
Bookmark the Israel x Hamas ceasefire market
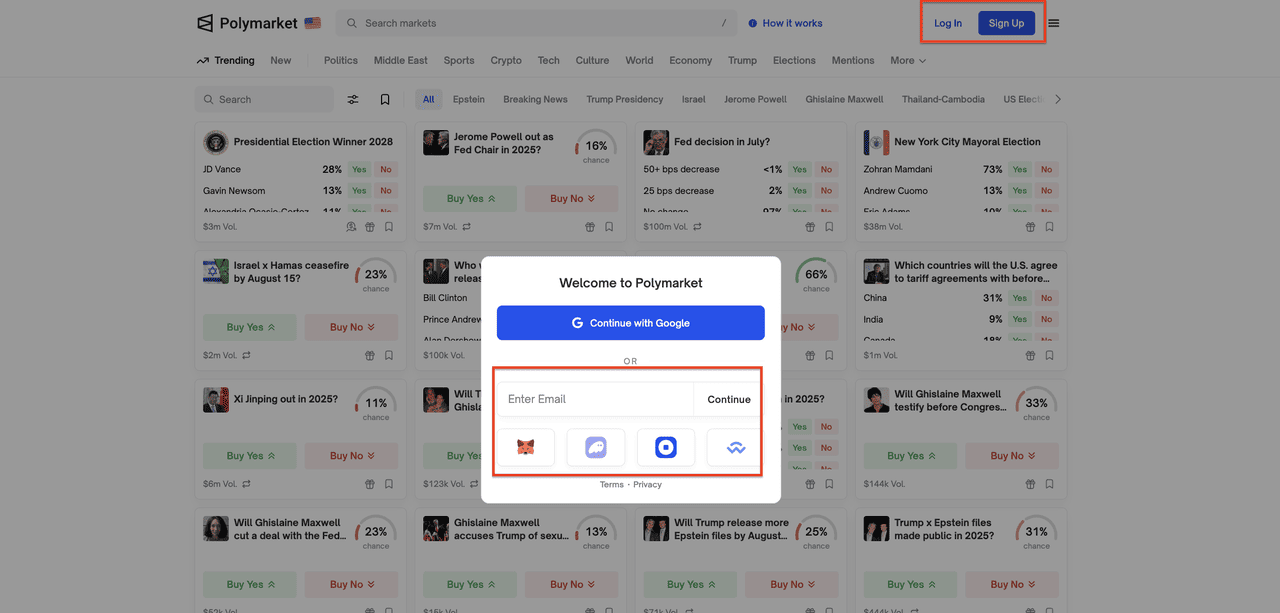click(x=389, y=355)
